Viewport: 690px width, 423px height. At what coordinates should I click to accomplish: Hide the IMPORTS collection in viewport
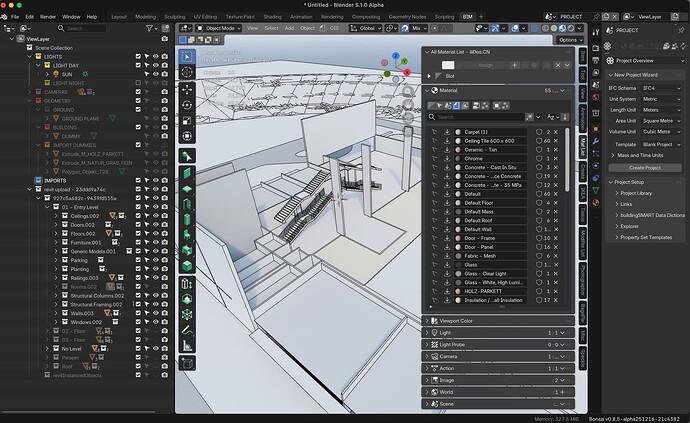(x=155, y=180)
